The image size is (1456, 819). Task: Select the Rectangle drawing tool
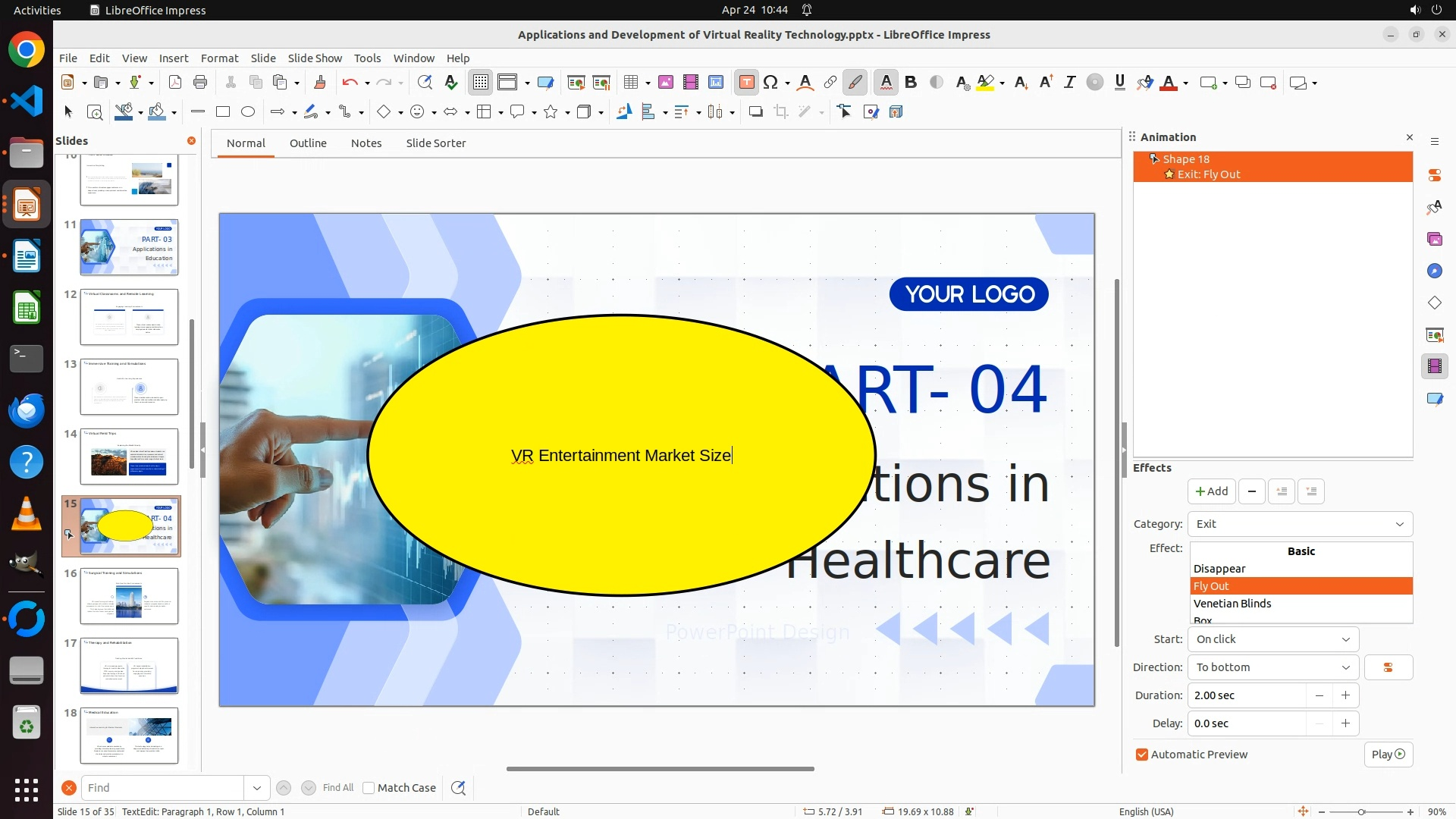223,112
